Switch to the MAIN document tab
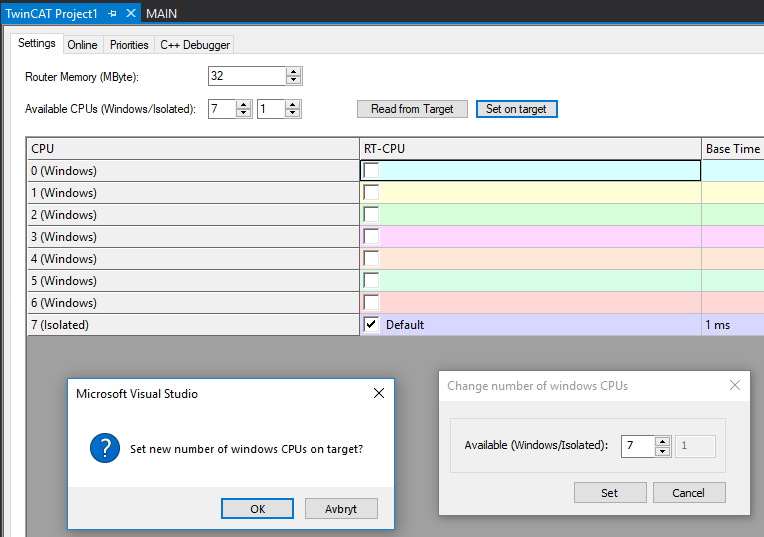Viewport: 764px width, 537px height. [x=161, y=14]
